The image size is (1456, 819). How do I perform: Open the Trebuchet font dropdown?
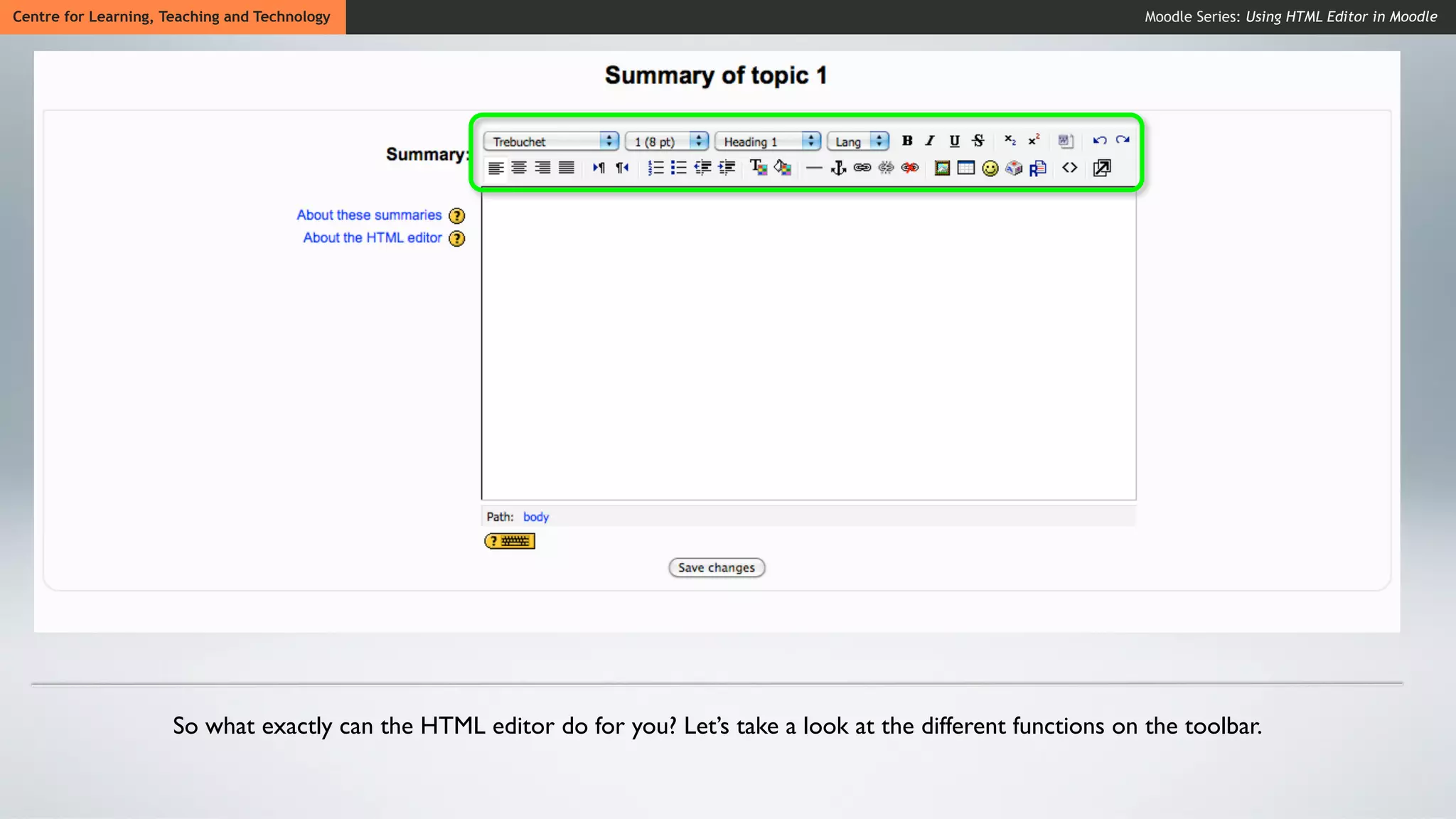pyautogui.click(x=551, y=141)
